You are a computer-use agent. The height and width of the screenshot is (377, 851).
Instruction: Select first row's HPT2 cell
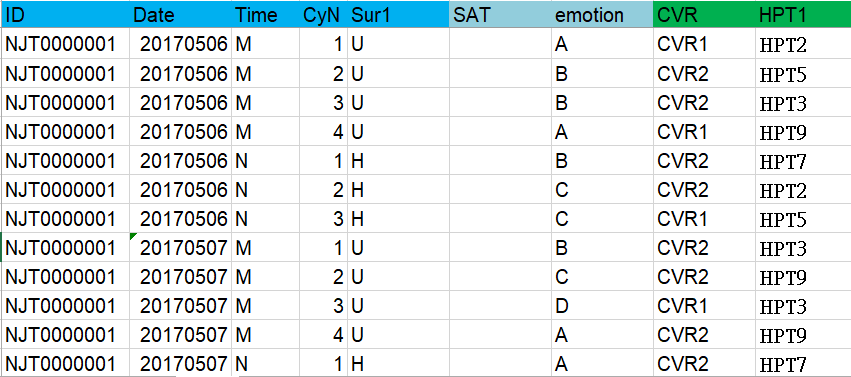(803, 44)
